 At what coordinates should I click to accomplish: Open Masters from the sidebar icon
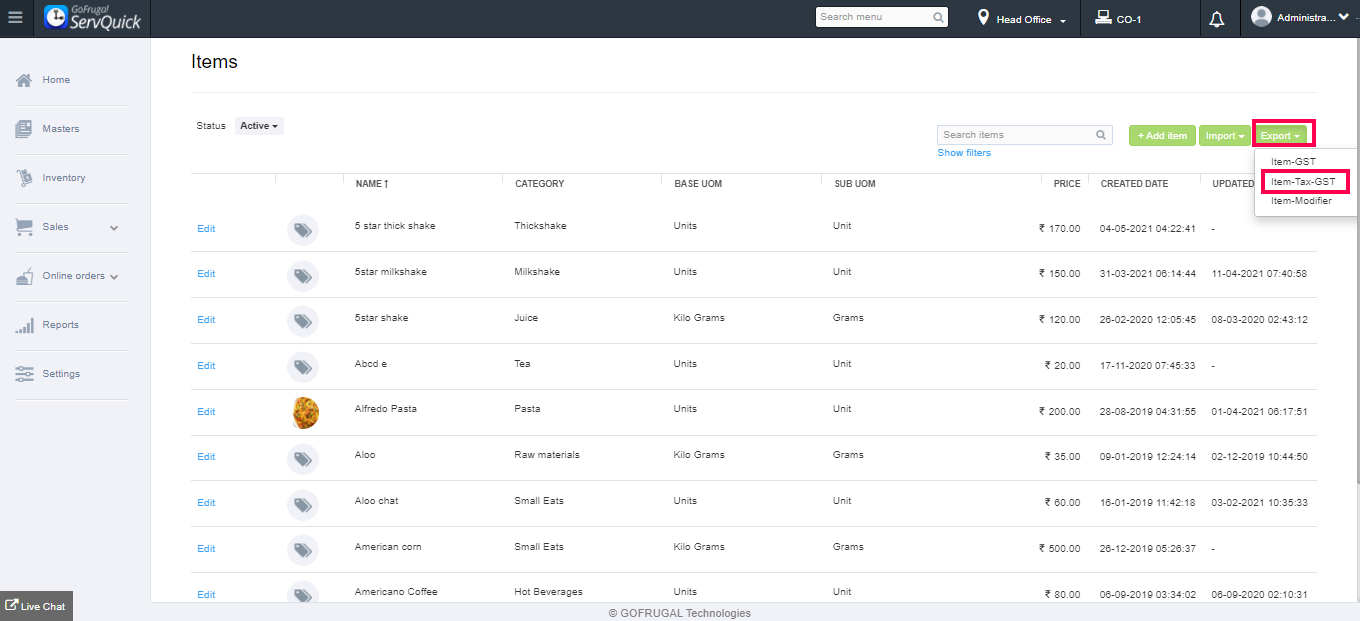pyautogui.click(x=24, y=129)
